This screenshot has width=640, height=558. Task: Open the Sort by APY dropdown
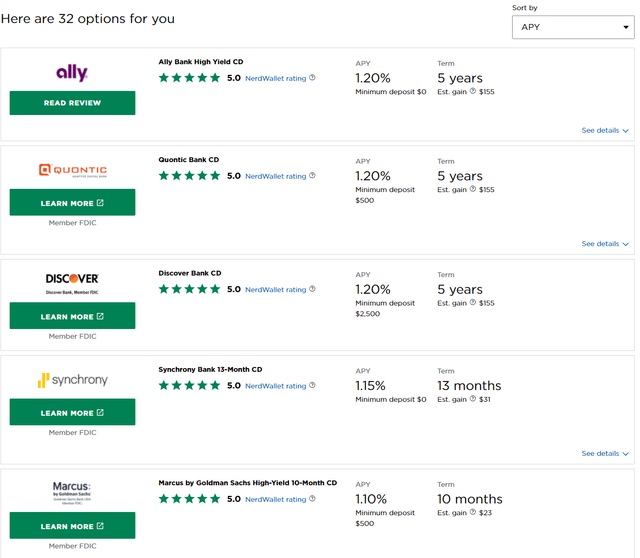tap(571, 27)
